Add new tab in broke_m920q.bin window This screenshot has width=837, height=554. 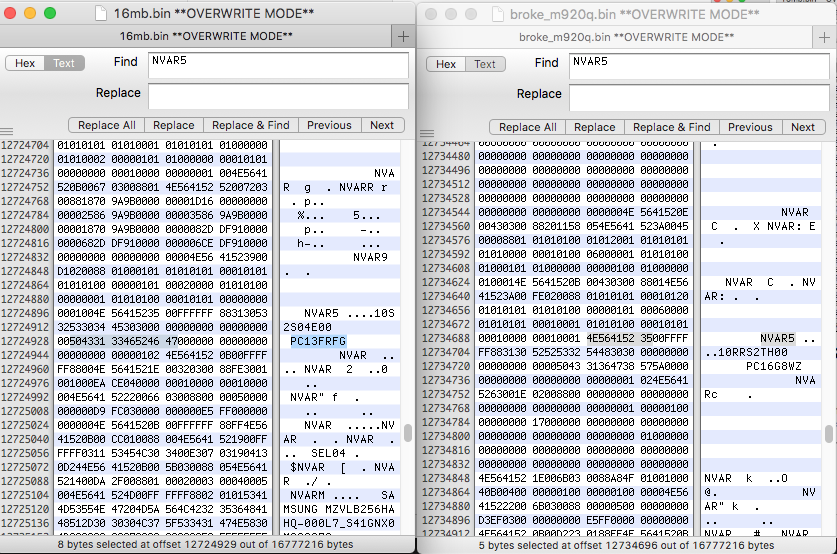click(x=827, y=36)
